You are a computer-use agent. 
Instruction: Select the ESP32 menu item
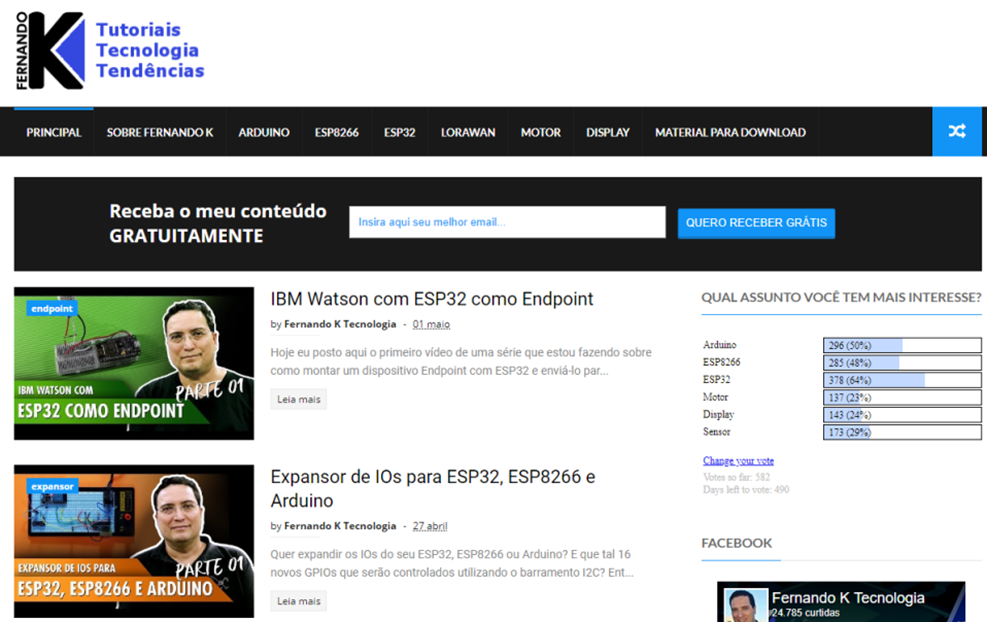(x=400, y=132)
